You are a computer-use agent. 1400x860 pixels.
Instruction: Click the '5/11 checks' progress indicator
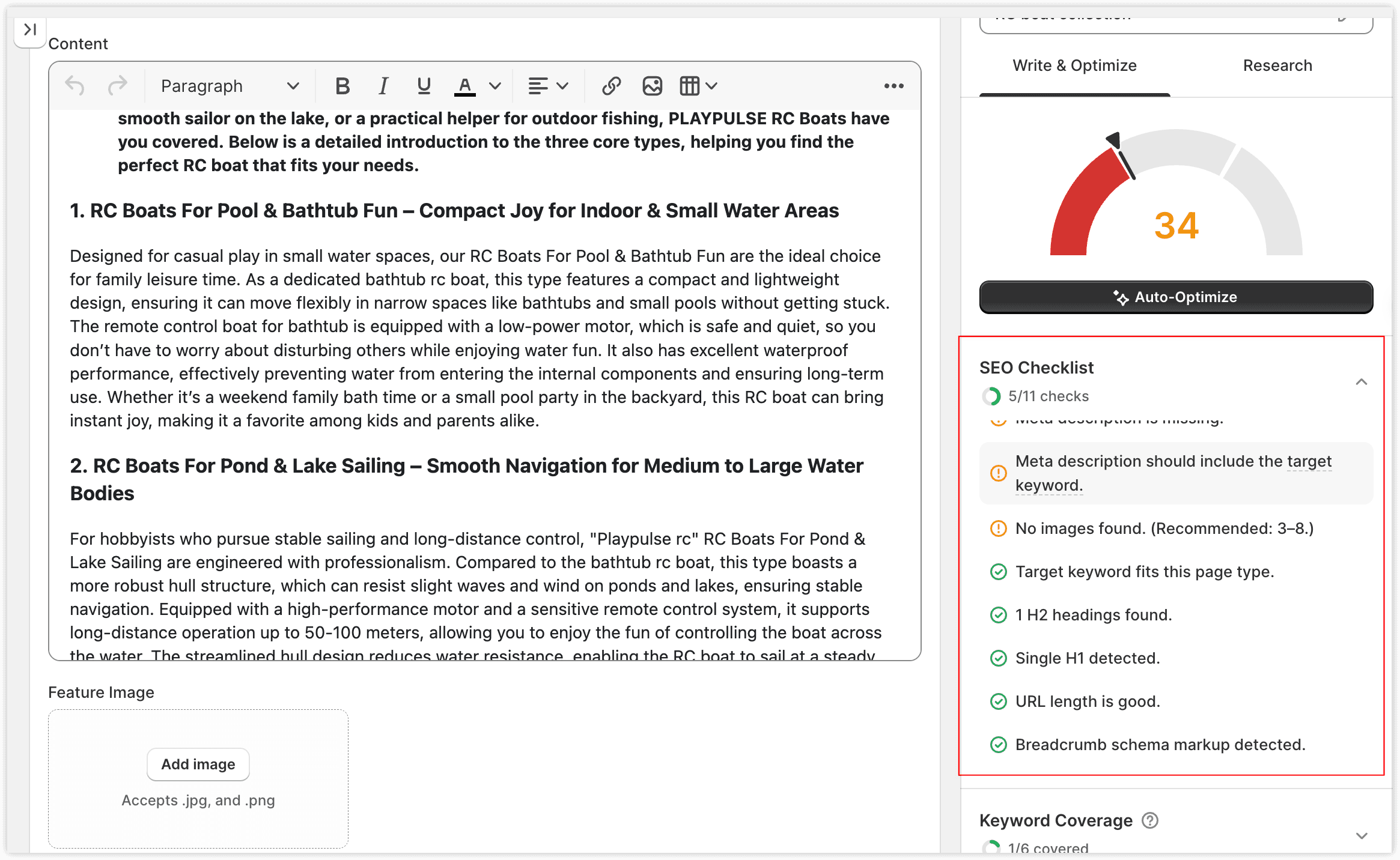click(x=1035, y=396)
